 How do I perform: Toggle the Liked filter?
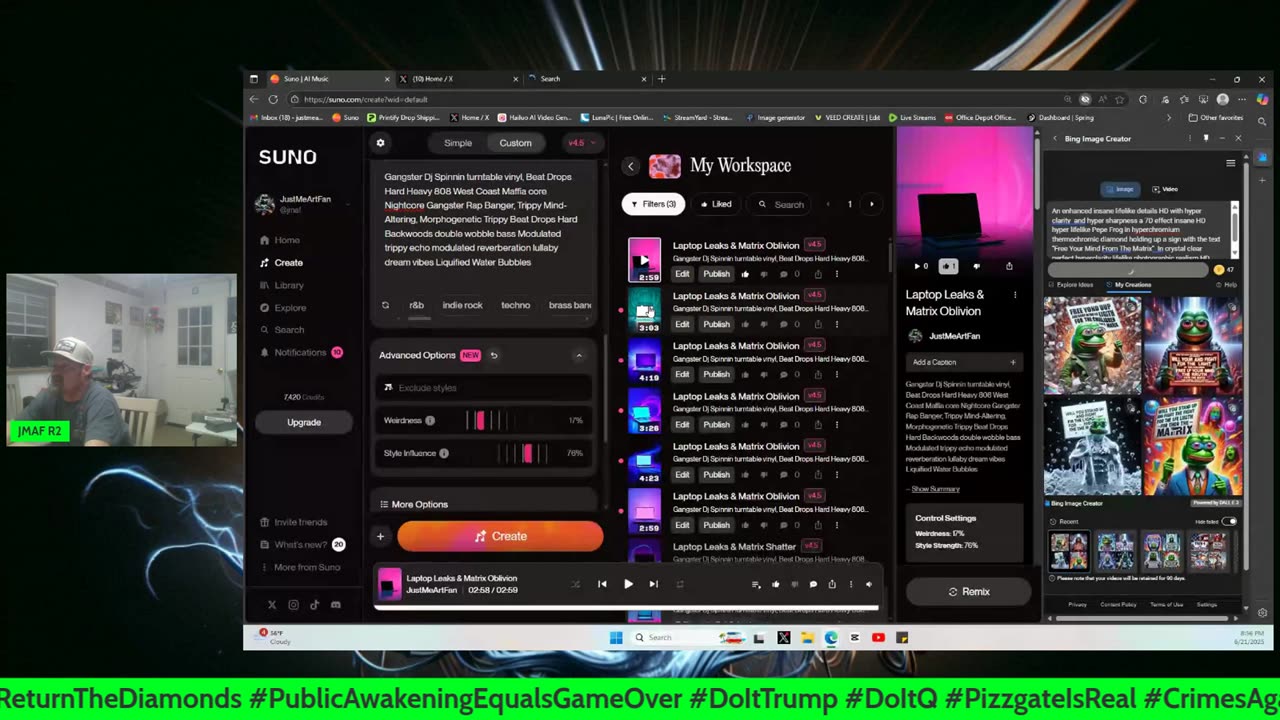pyautogui.click(x=716, y=204)
